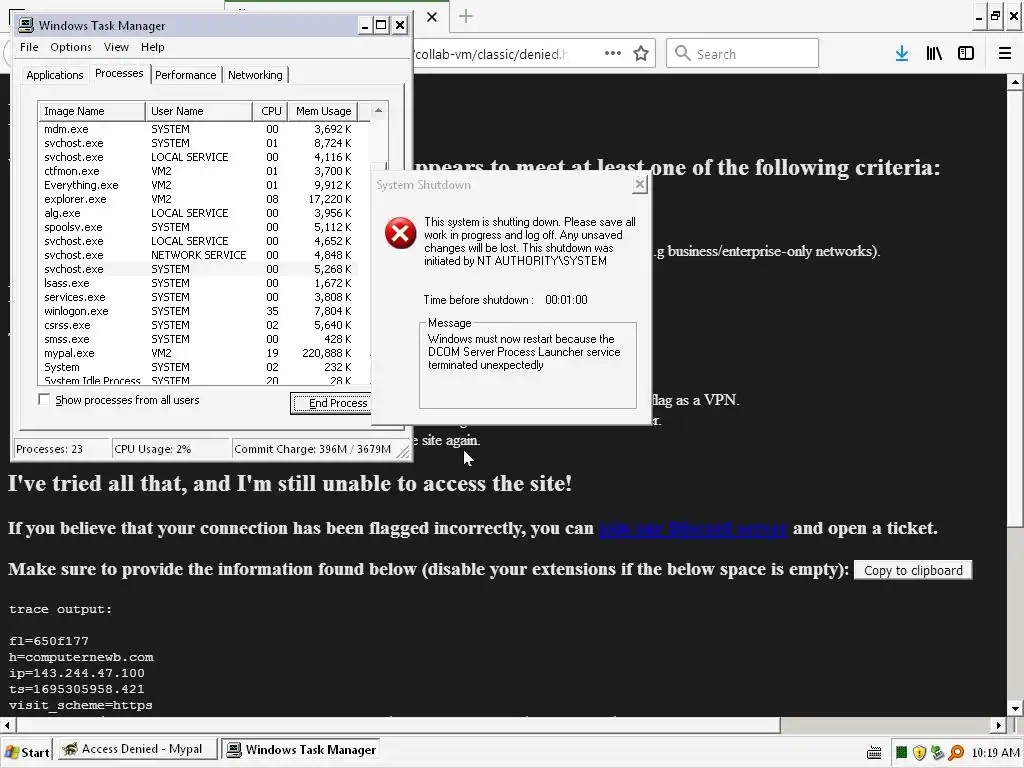Sort processes by CPU column header

(x=270, y=111)
